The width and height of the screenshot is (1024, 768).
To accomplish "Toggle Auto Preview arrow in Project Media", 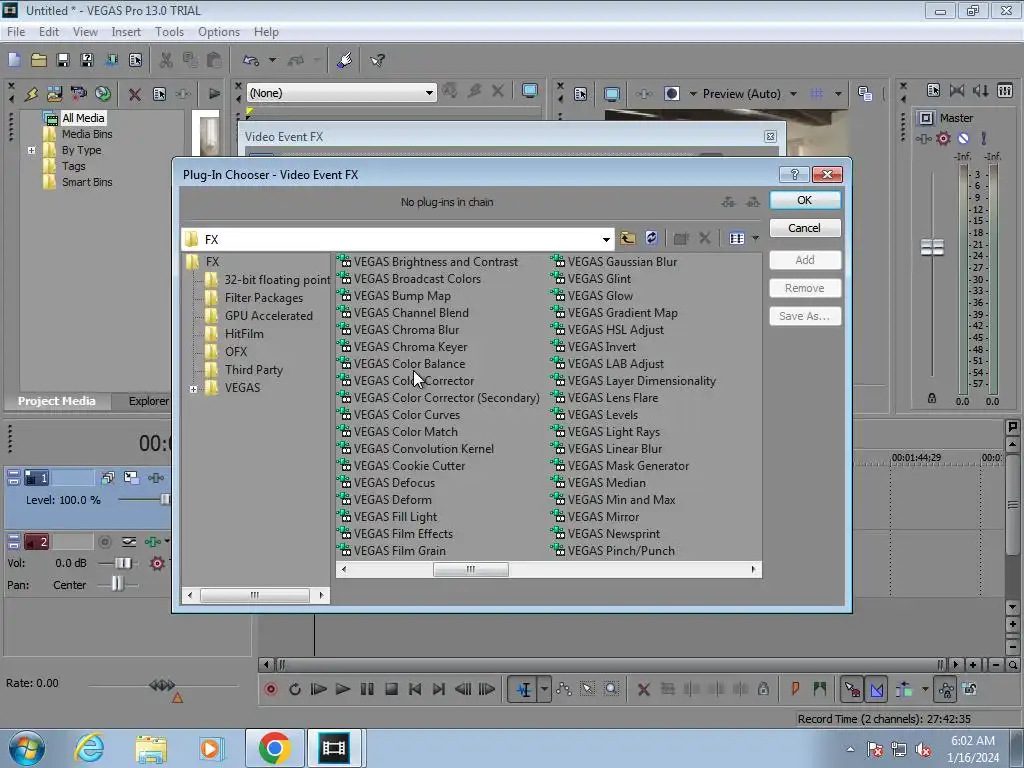I will tap(214, 93).
